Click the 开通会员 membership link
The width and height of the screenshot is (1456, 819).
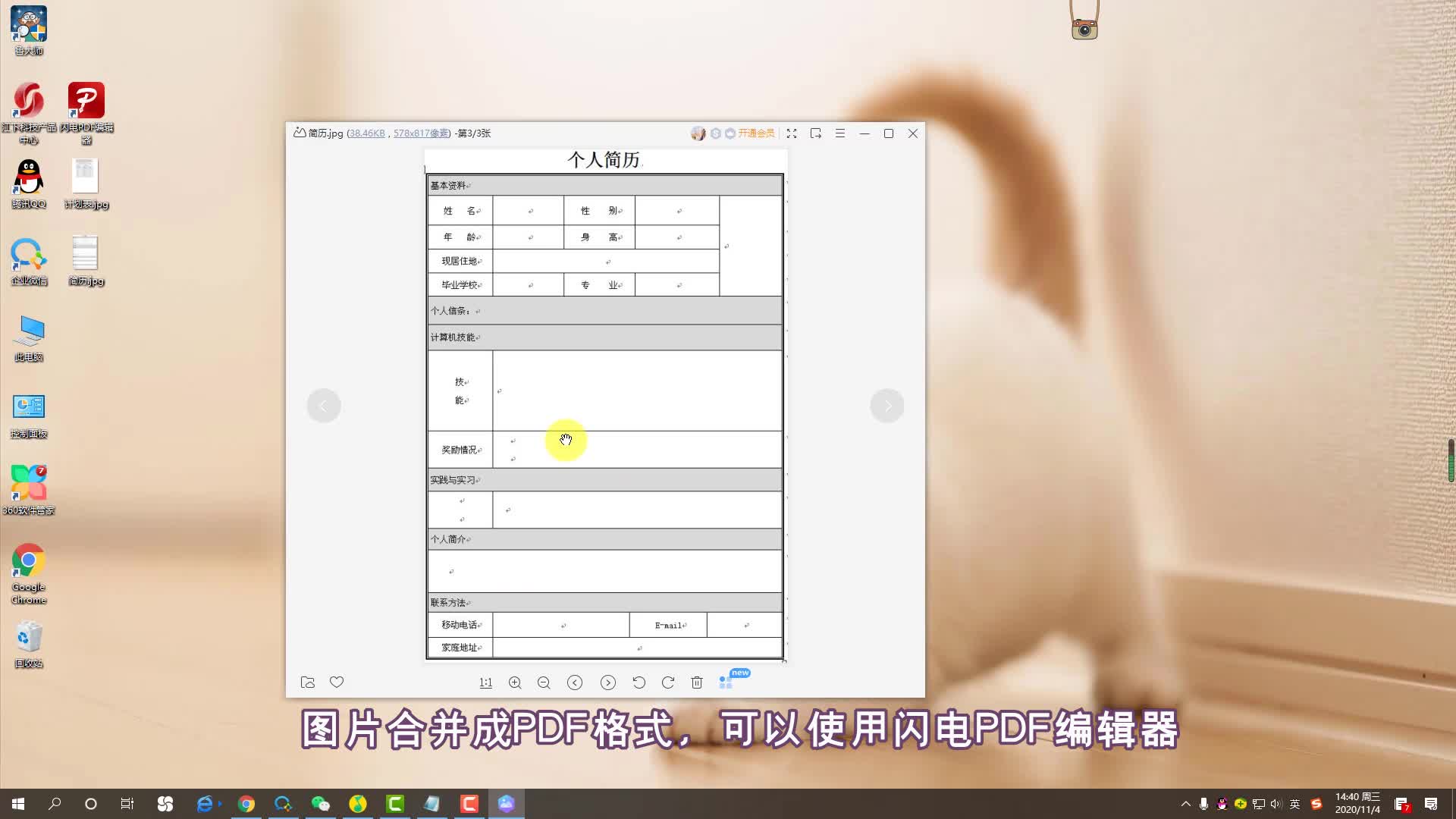coord(756,133)
